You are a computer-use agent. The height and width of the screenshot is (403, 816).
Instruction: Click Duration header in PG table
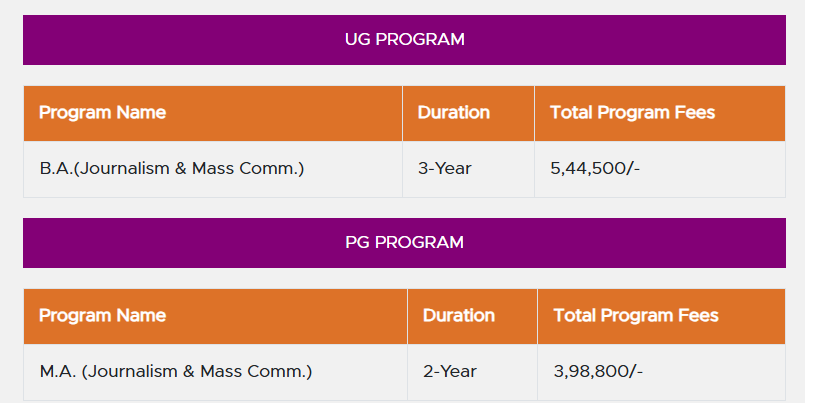(458, 315)
